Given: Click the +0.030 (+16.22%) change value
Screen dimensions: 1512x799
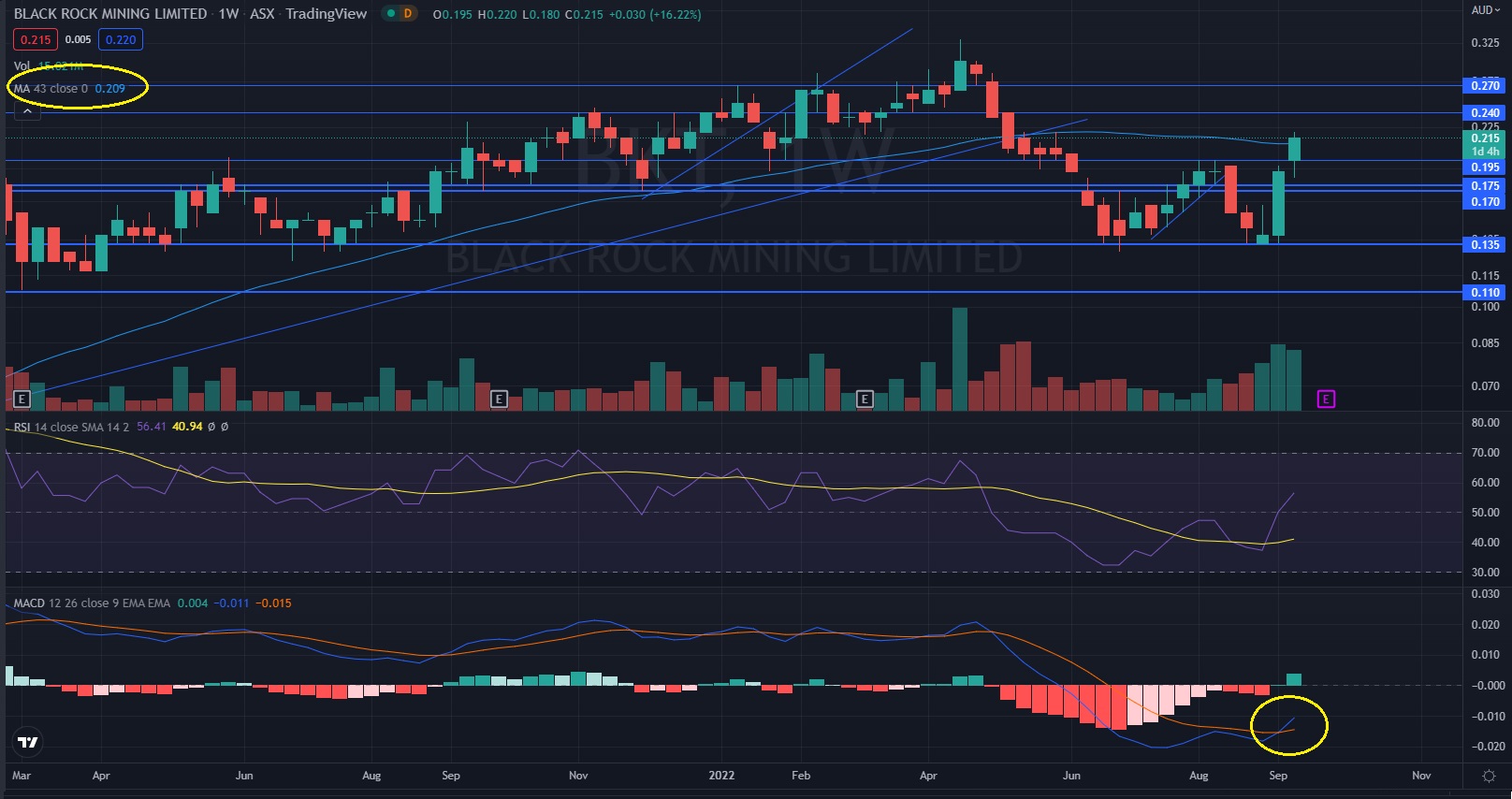Looking at the screenshot, I should (653, 14).
